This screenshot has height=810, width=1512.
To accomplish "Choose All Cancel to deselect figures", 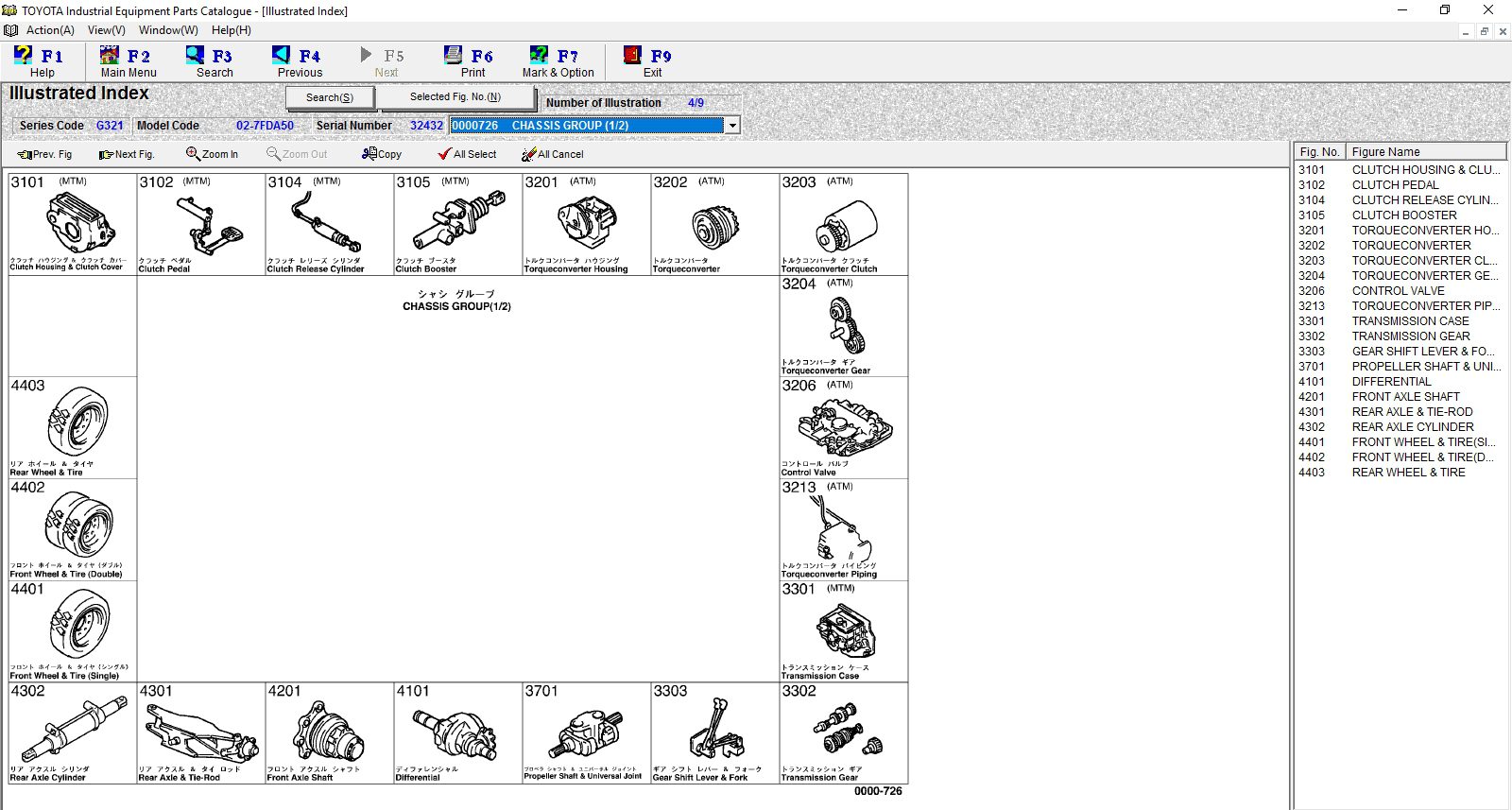I will click(553, 154).
